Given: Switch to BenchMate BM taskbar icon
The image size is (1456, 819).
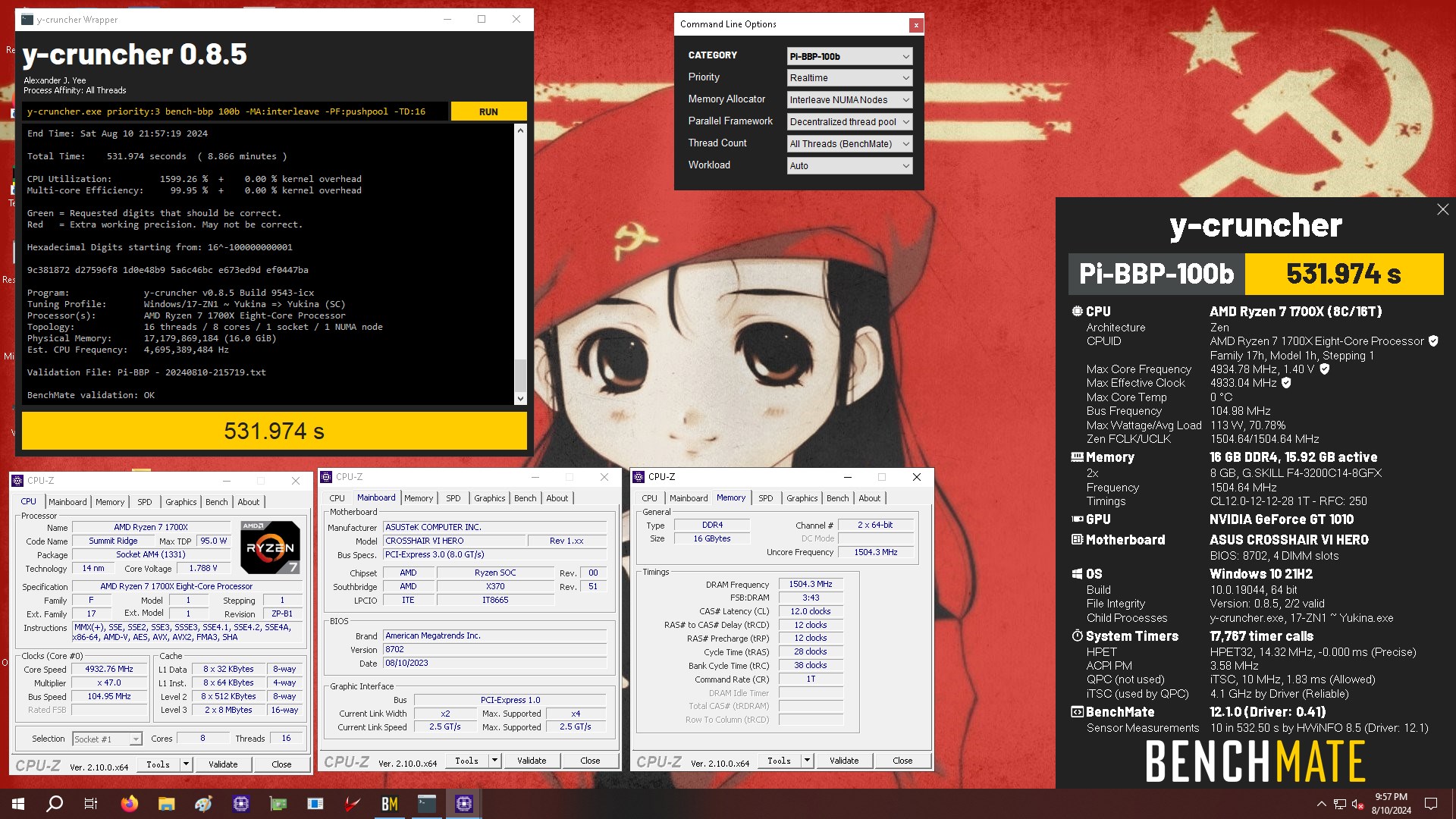Looking at the screenshot, I should click(x=390, y=804).
